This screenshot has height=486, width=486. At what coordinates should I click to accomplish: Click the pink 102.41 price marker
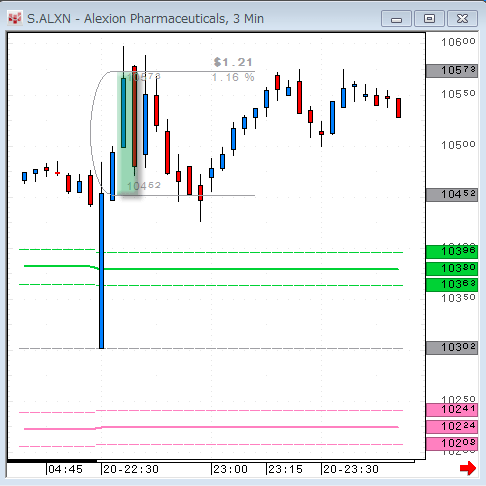(452, 410)
